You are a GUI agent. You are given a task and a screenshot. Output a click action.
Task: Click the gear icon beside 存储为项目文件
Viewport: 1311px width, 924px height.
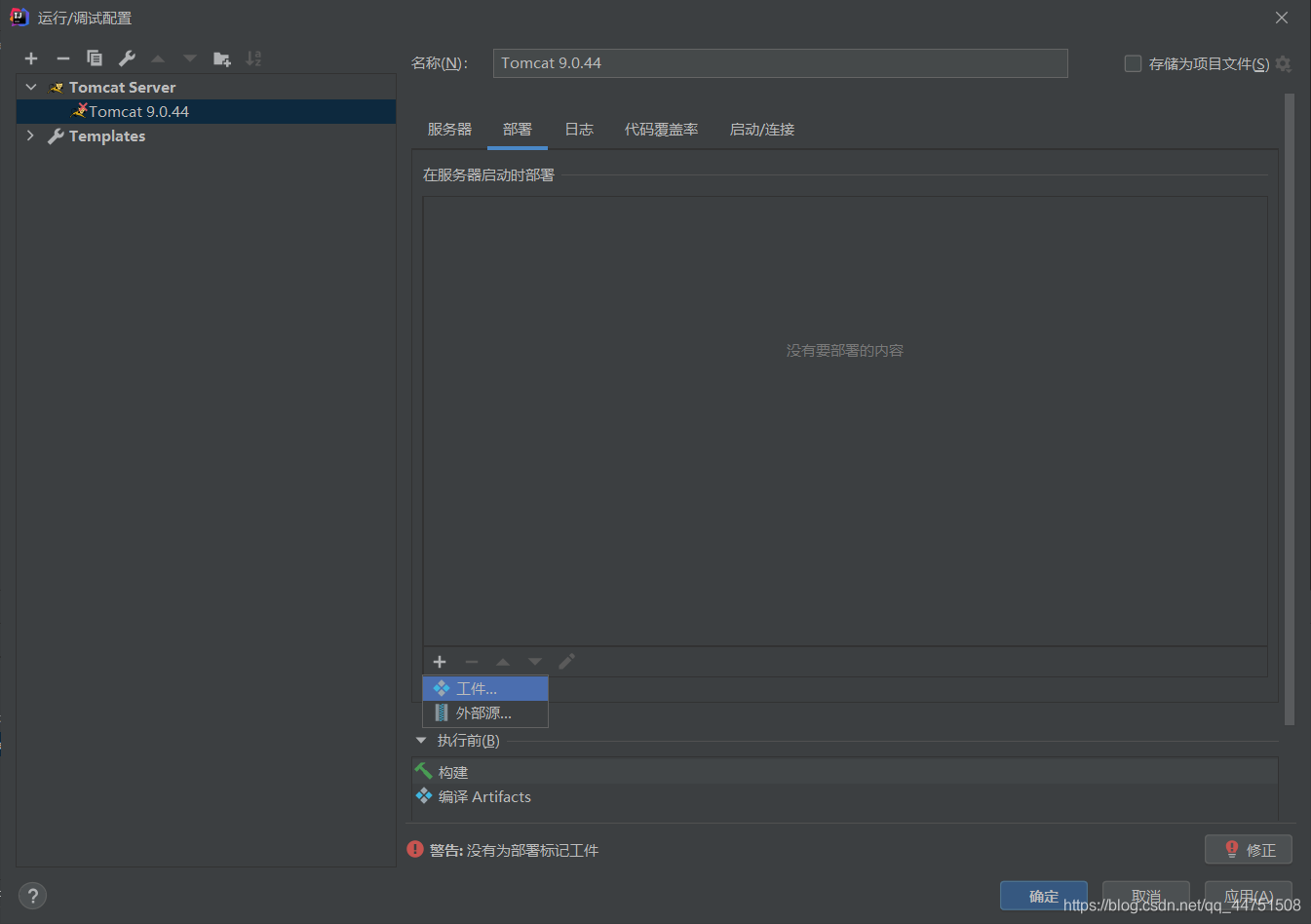pyautogui.click(x=1284, y=63)
